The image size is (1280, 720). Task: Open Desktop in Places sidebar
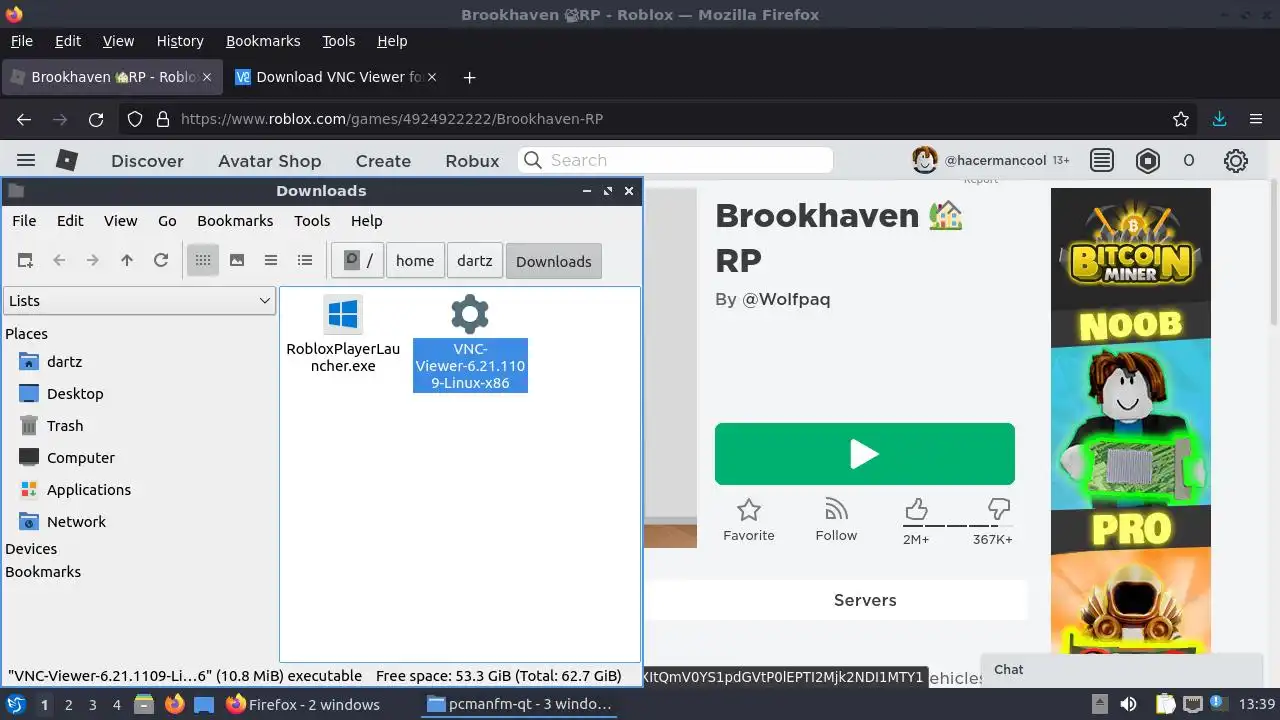click(74, 393)
